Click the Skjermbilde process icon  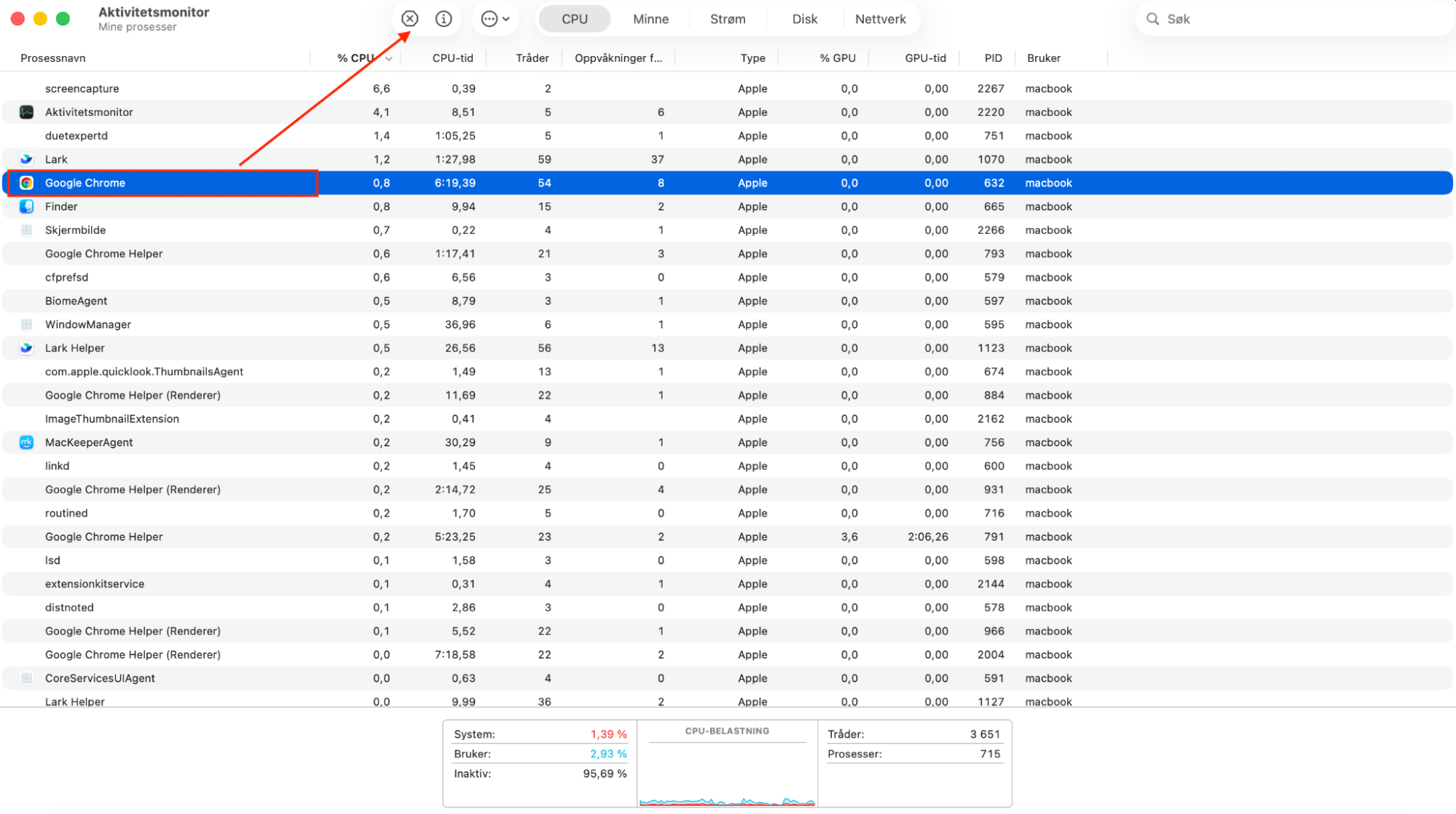26,230
